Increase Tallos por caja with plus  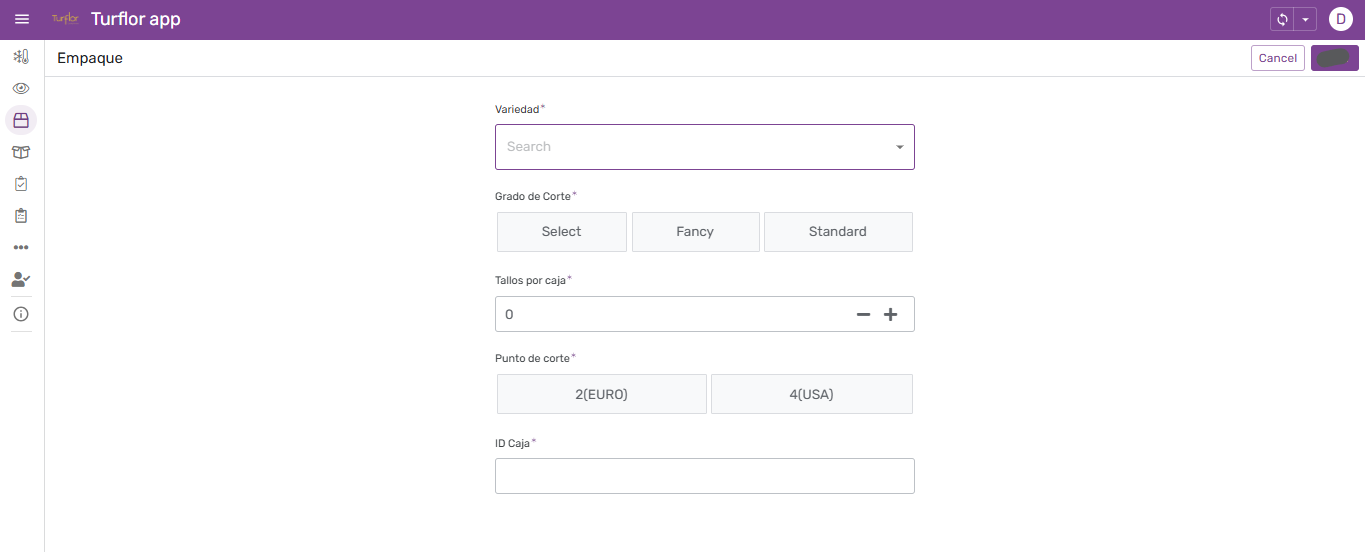(x=891, y=314)
